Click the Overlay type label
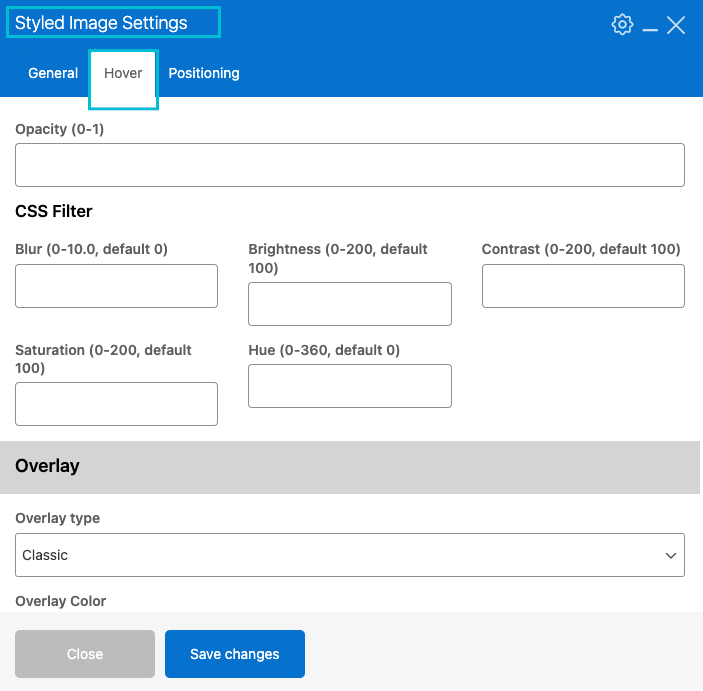Viewport: 703px width, 691px height. pyautogui.click(x=57, y=518)
